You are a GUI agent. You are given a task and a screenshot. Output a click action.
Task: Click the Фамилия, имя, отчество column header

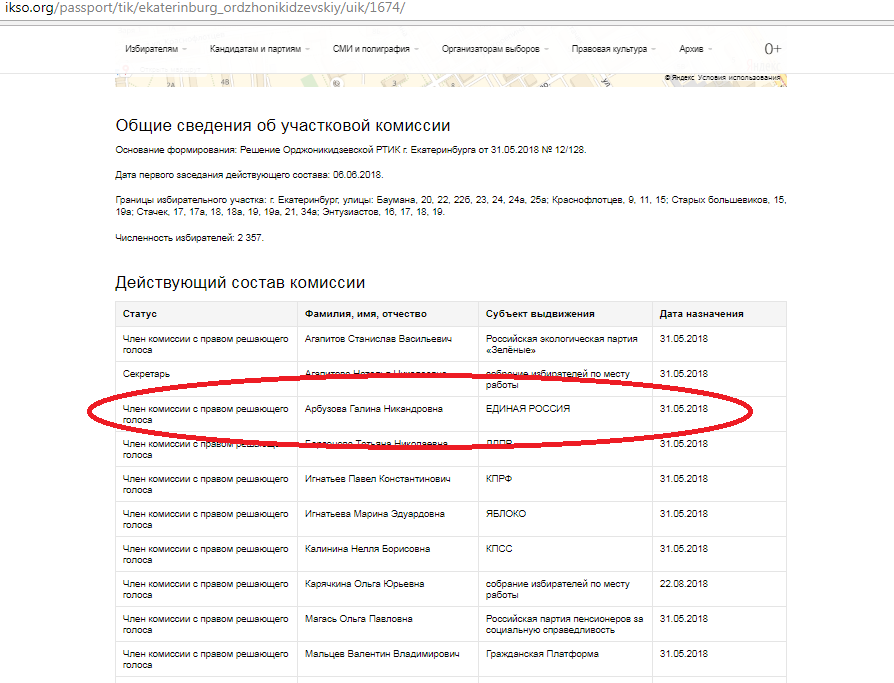click(x=365, y=314)
